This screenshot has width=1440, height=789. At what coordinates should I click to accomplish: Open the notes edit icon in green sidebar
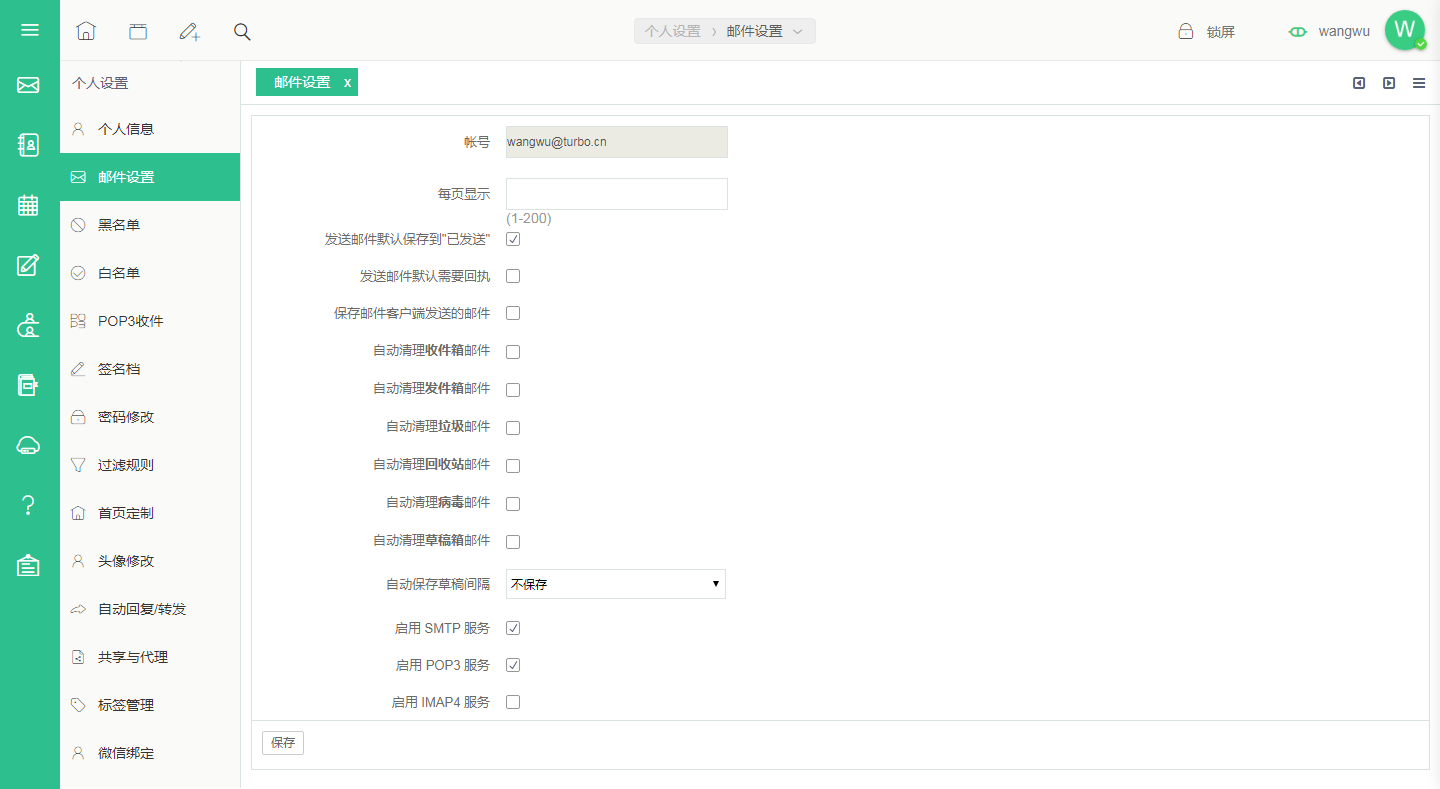point(28,265)
